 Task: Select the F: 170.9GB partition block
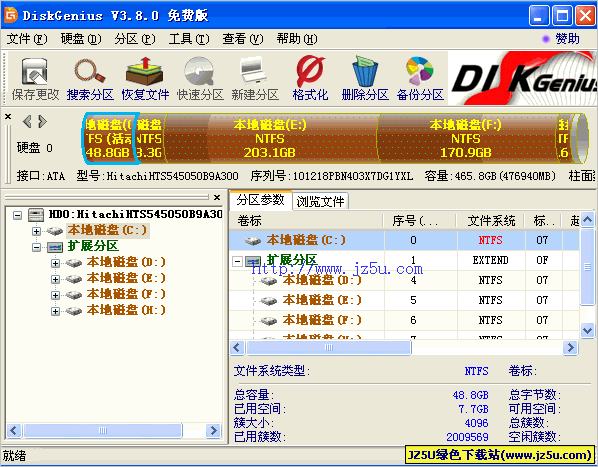coord(465,138)
